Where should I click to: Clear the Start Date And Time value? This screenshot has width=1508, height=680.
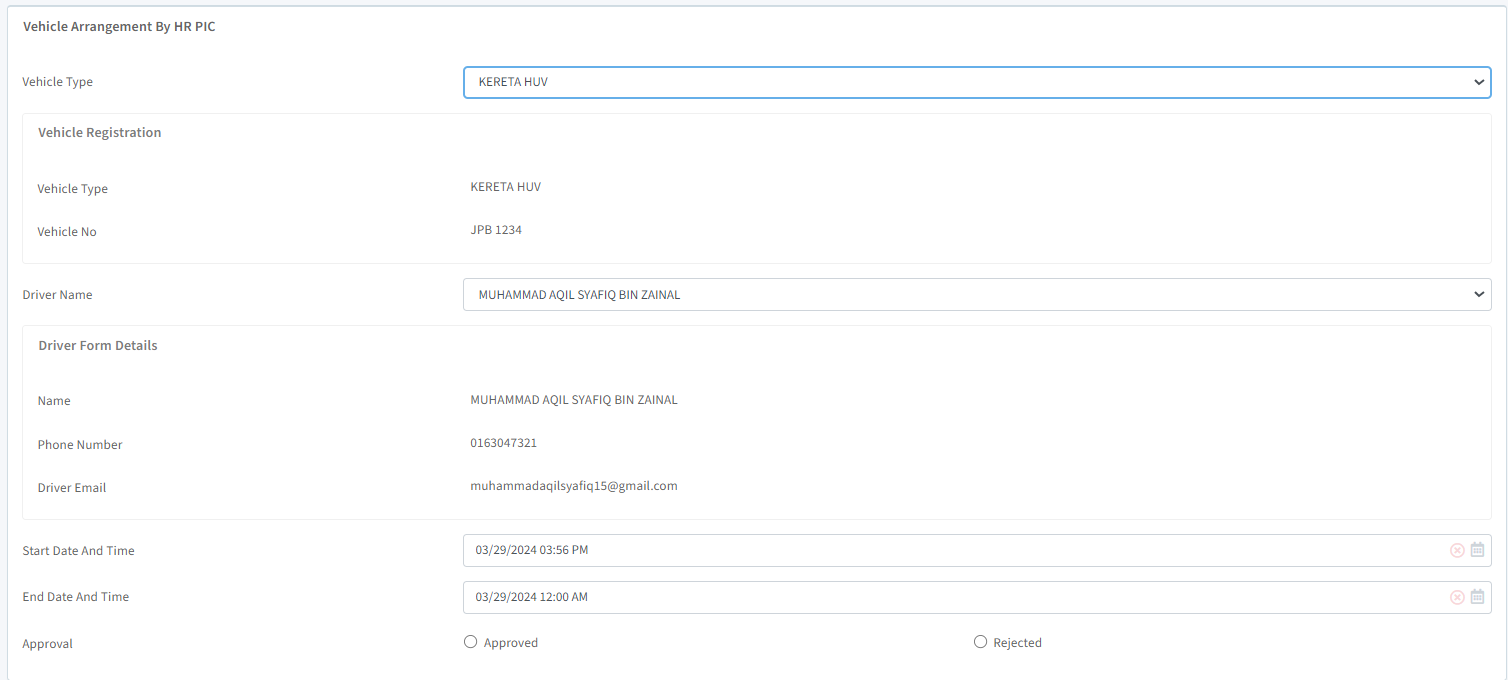click(x=1457, y=550)
